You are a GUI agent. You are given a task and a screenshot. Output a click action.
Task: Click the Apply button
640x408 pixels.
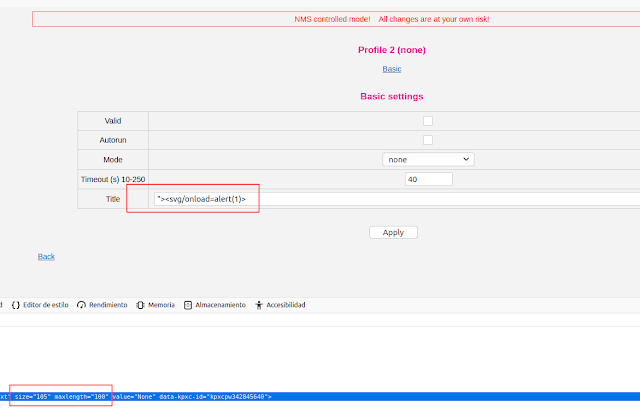coord(393,233)
